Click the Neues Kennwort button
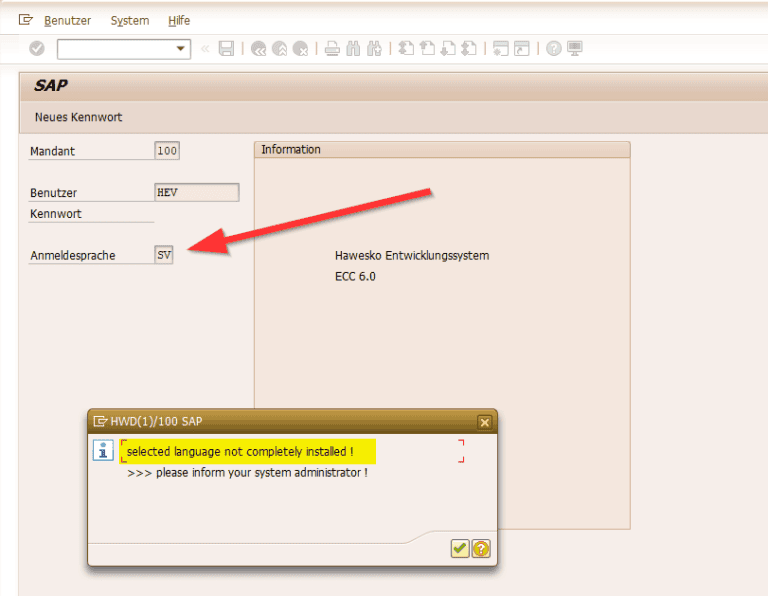The height and width of the screenshot is (596, 768). 78,117
